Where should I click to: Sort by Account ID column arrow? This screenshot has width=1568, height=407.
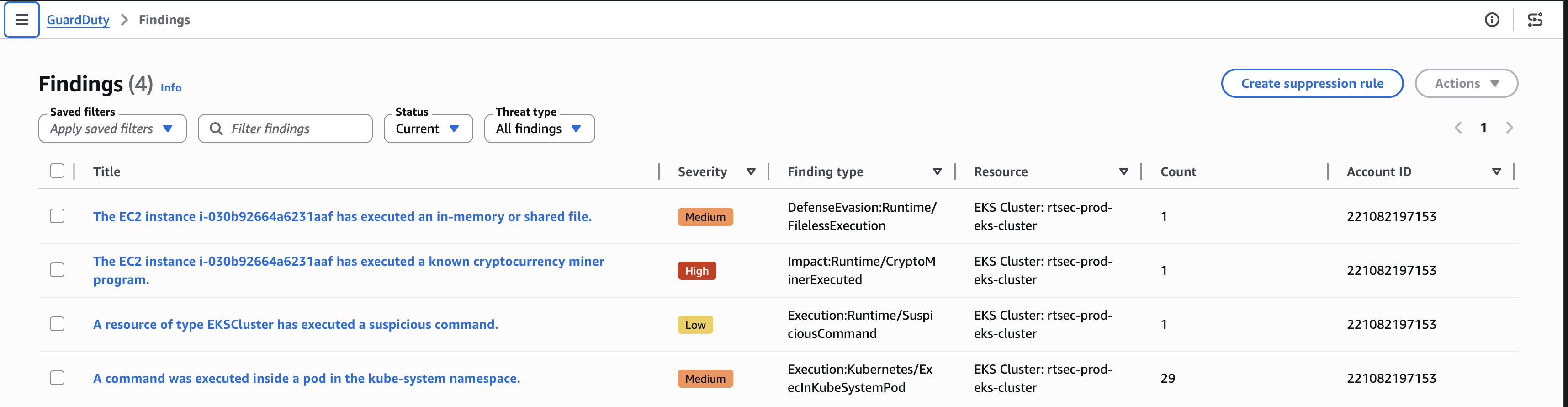[x=1496, y=172]
